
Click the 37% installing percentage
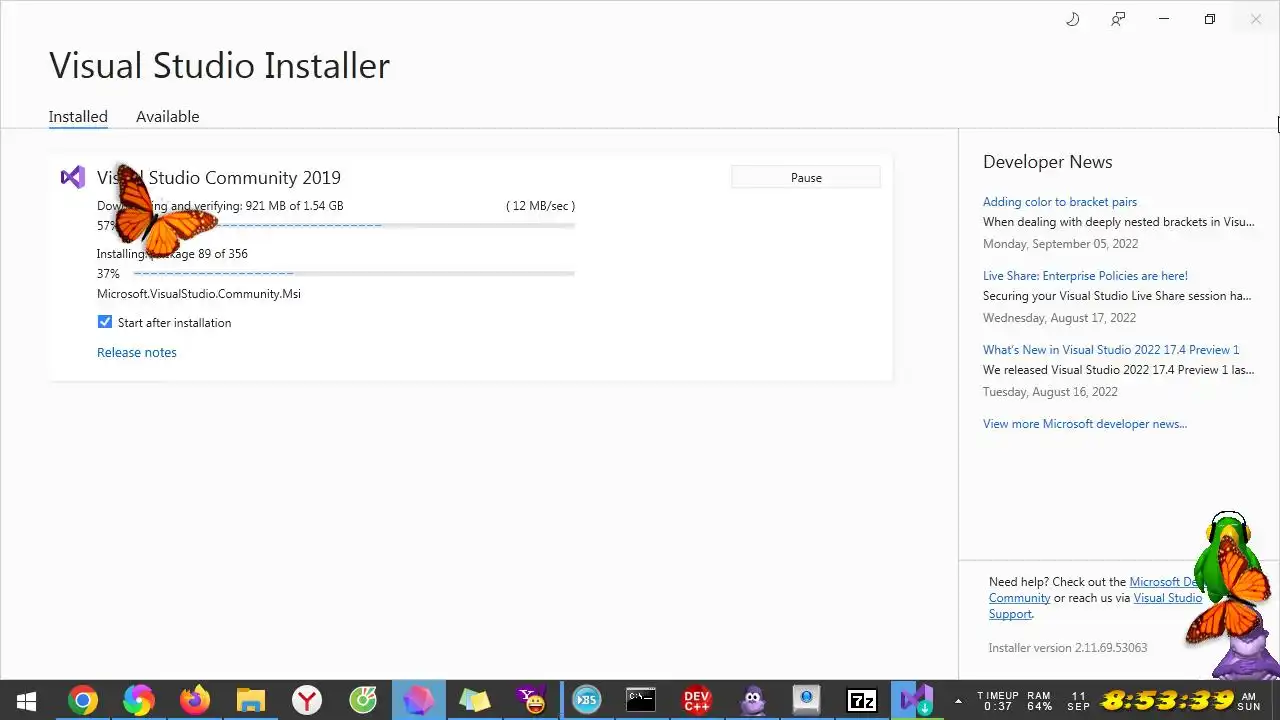(108, 274)
